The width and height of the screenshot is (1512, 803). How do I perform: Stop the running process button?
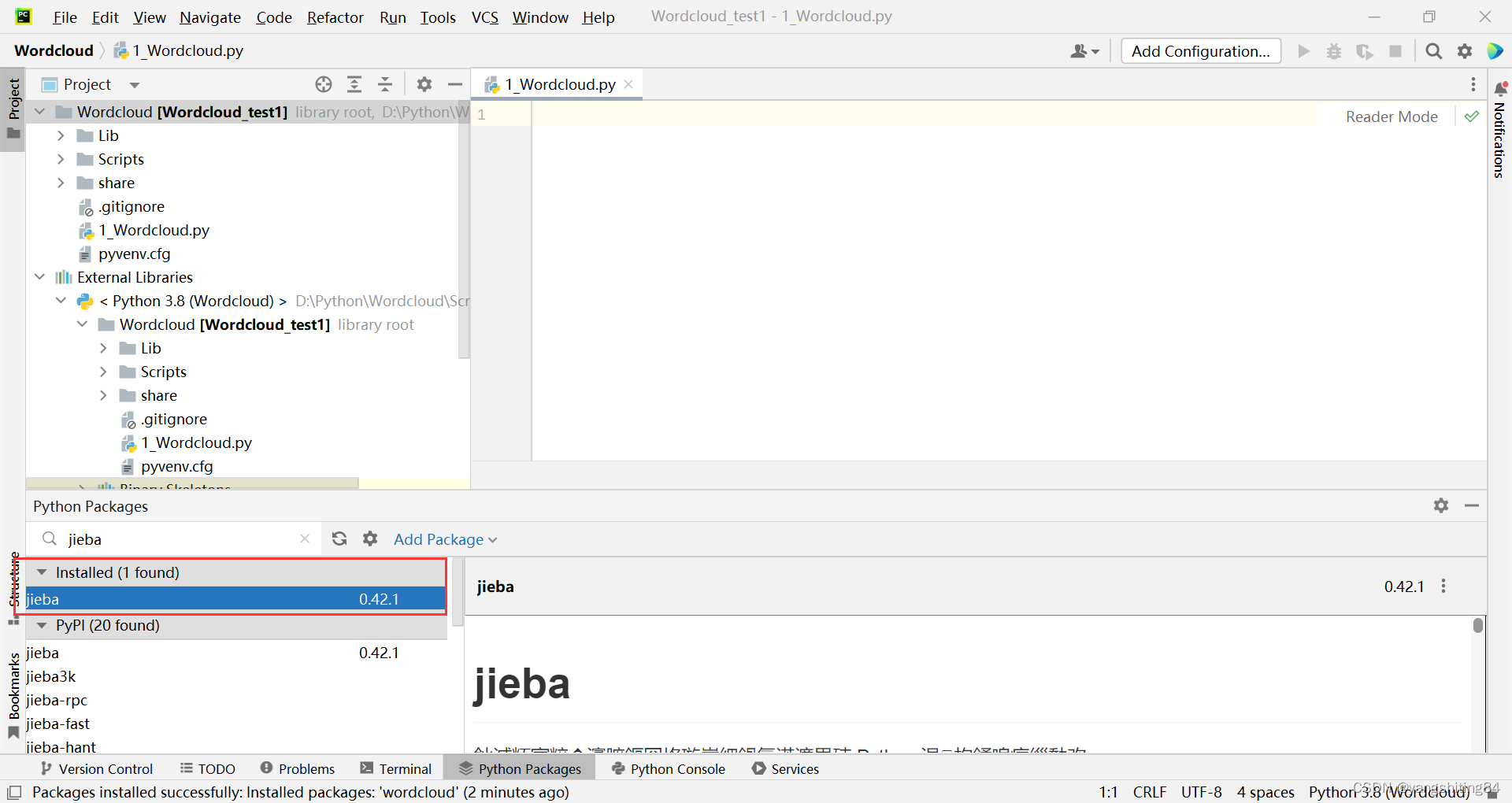1395,51
